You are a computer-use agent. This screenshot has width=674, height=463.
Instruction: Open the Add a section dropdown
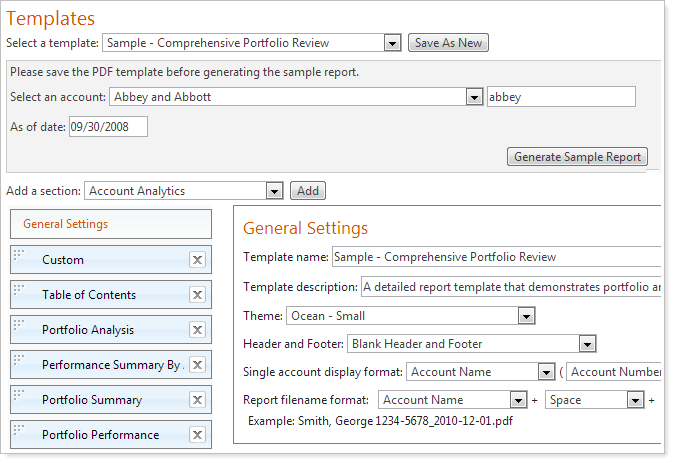[274, 191]
